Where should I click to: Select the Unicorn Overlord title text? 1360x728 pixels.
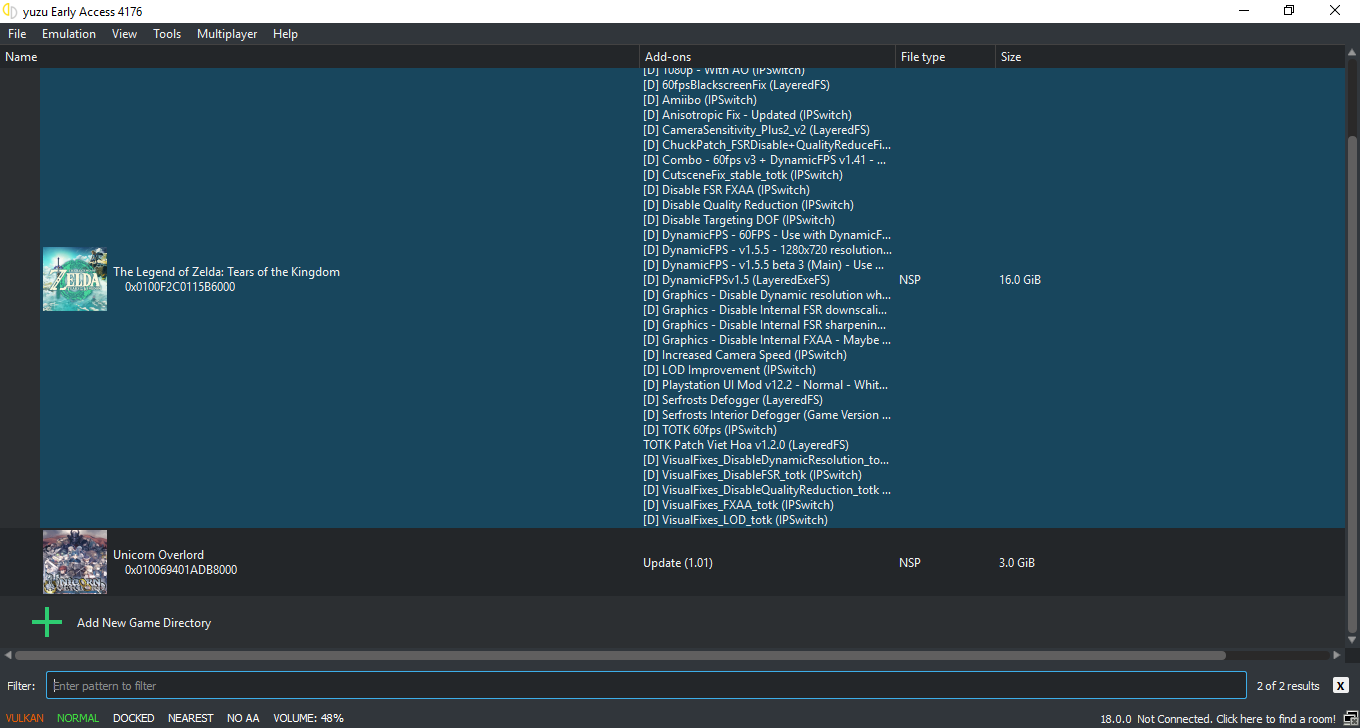point(159,555)
